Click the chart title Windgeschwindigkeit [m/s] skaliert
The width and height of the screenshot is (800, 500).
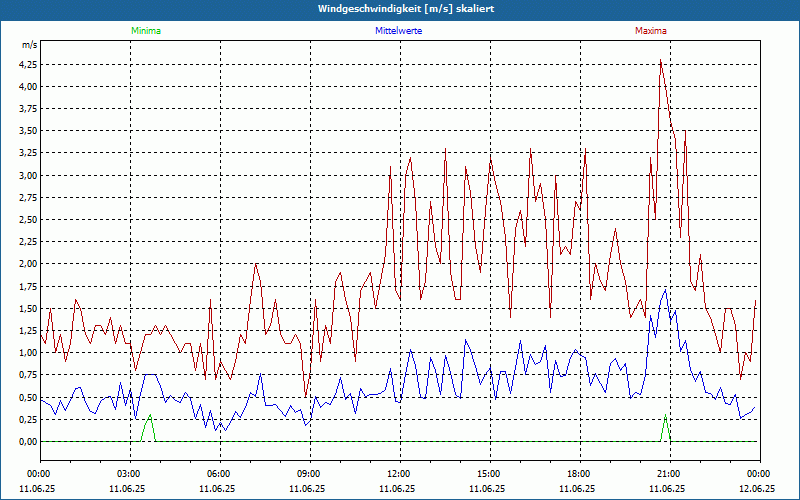(406, 9)
